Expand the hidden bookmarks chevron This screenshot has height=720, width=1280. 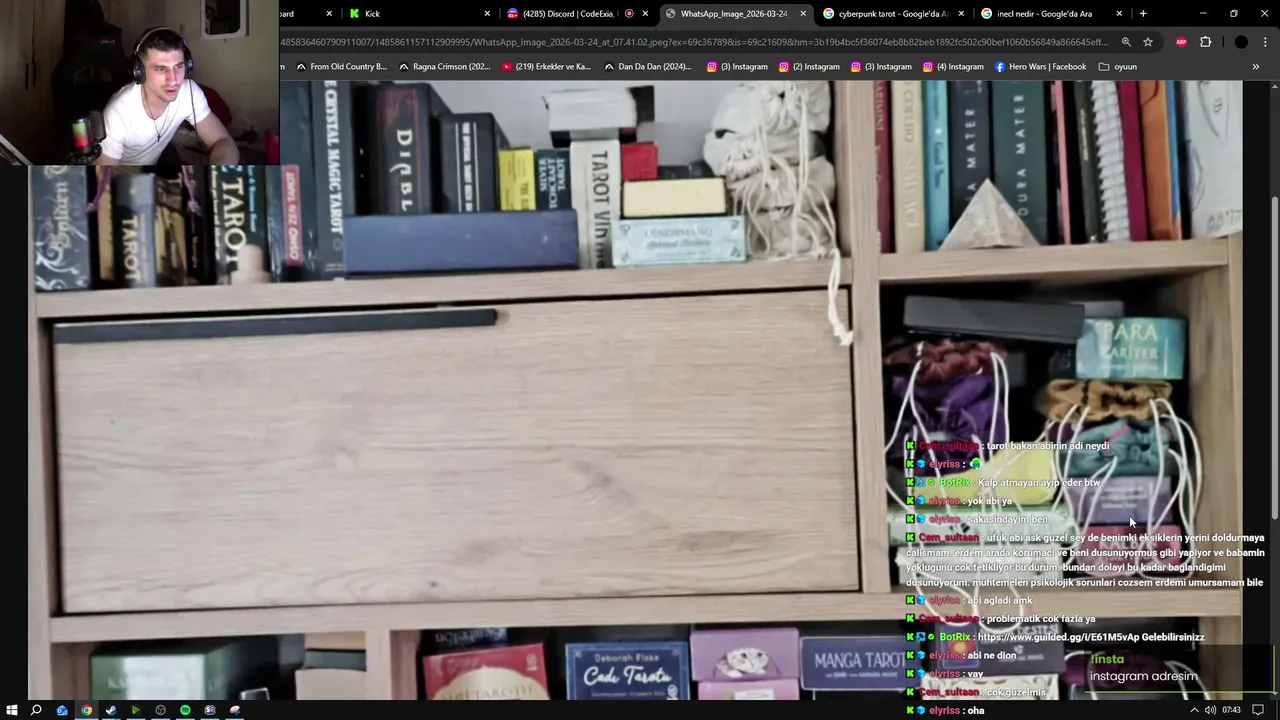(x=1256, y=67)
